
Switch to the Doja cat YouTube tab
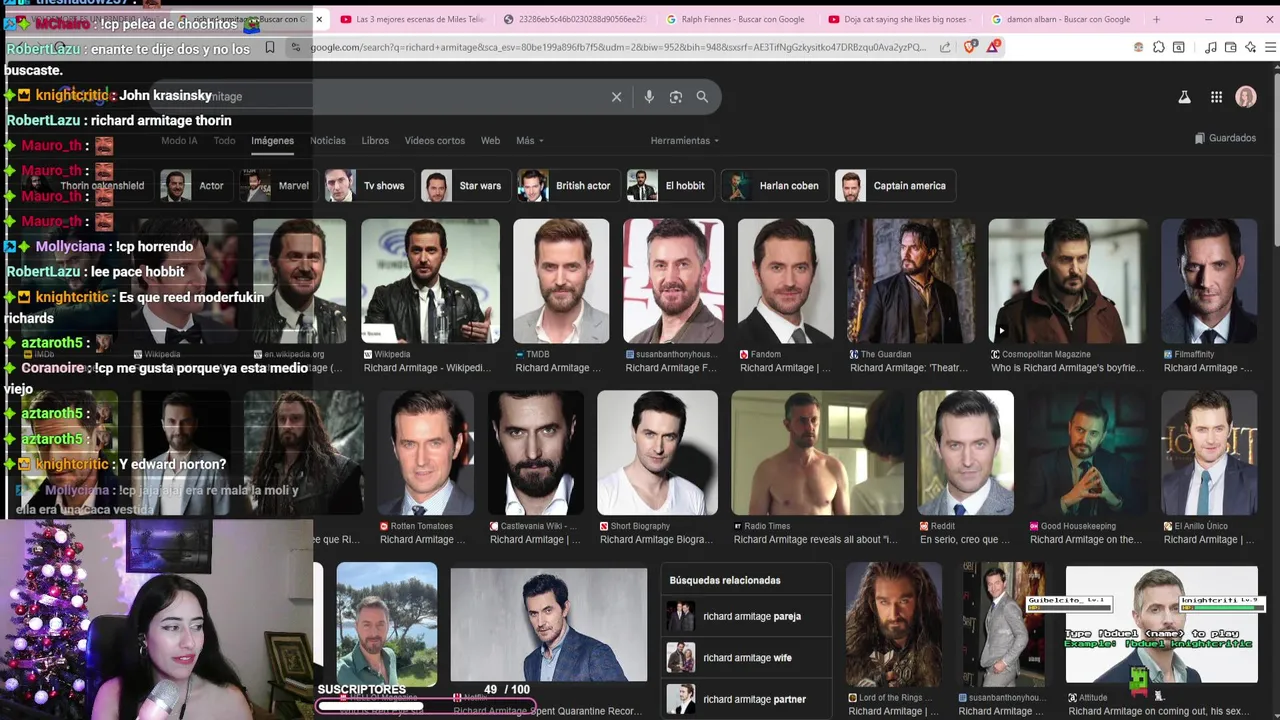pos(898,19)
